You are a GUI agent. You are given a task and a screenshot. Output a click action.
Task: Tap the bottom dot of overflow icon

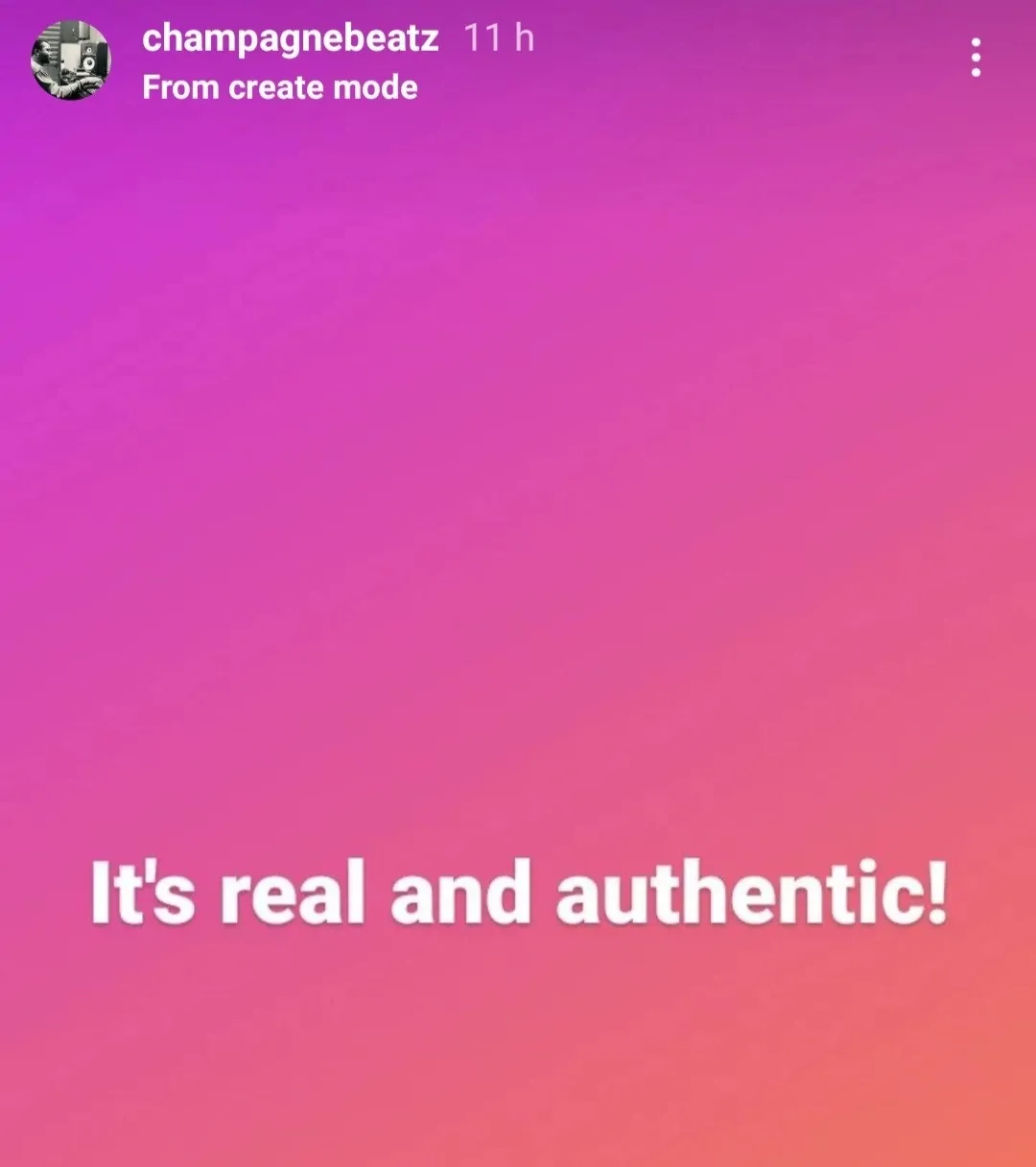pyautogui.click(x=976, y=72)
